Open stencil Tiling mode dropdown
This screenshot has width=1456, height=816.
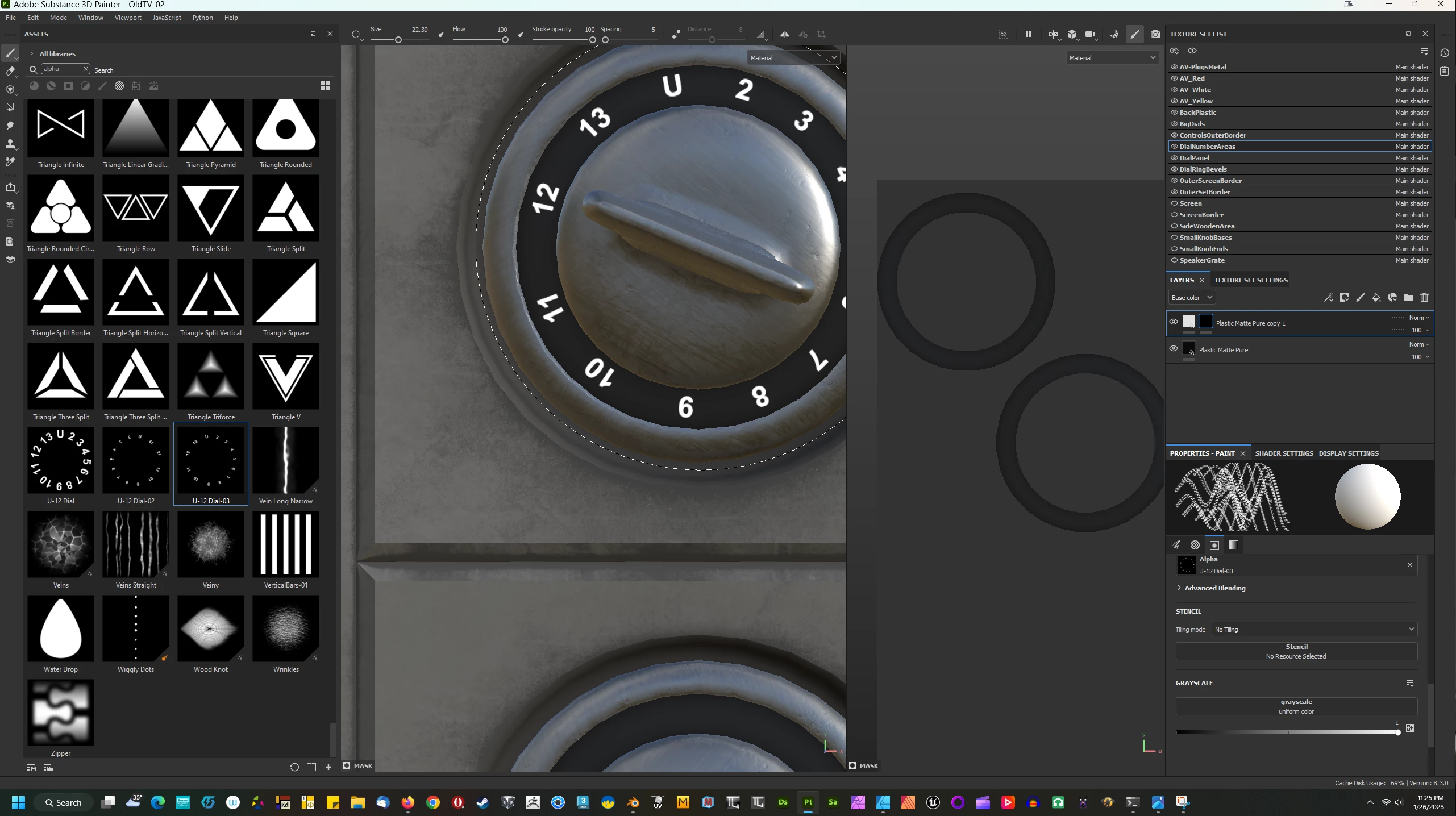point(1313,630)
